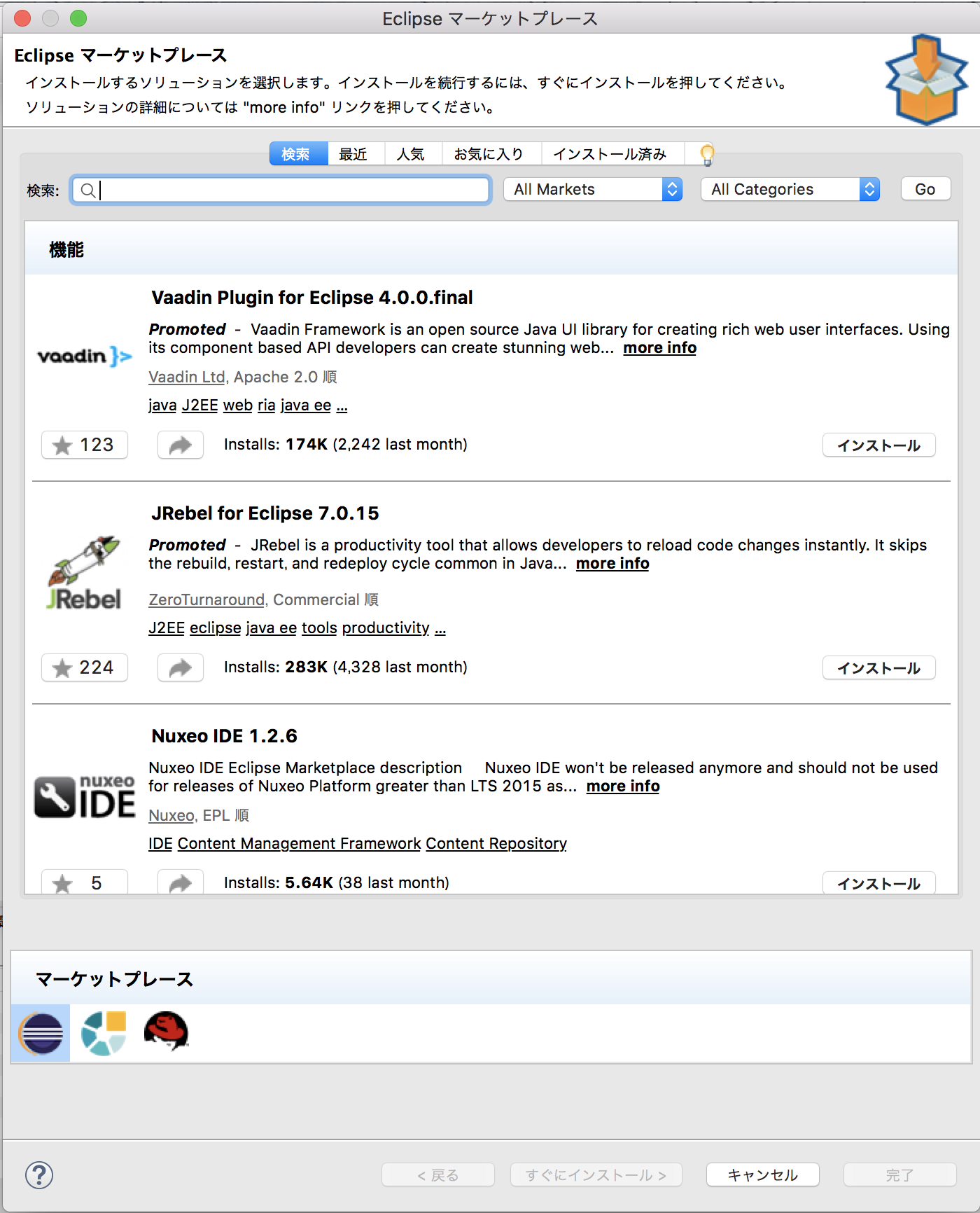Focus the 検索 text input field
This screenshot has width=980, height=1213.
[280, 190]
